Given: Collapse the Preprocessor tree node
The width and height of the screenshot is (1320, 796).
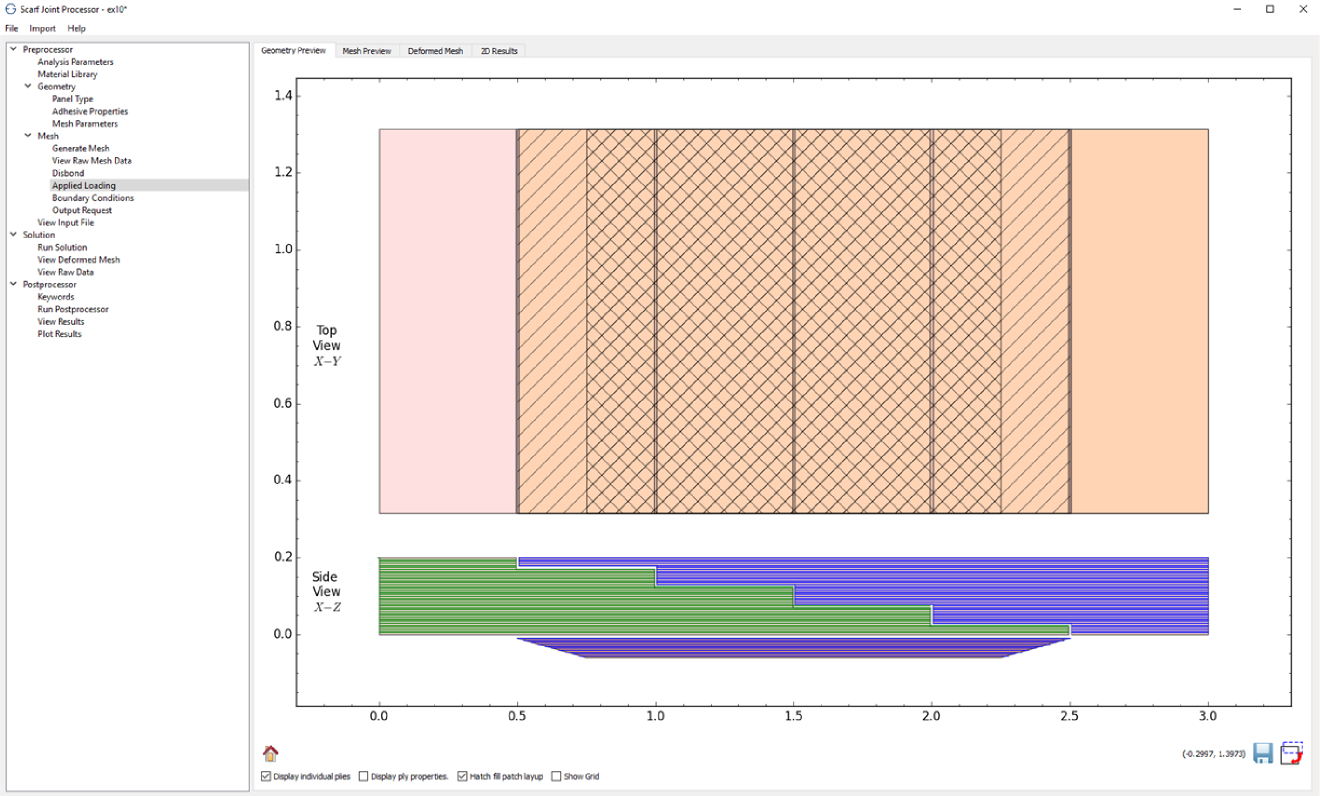Looking at the screenshot, I should [13, 49].
